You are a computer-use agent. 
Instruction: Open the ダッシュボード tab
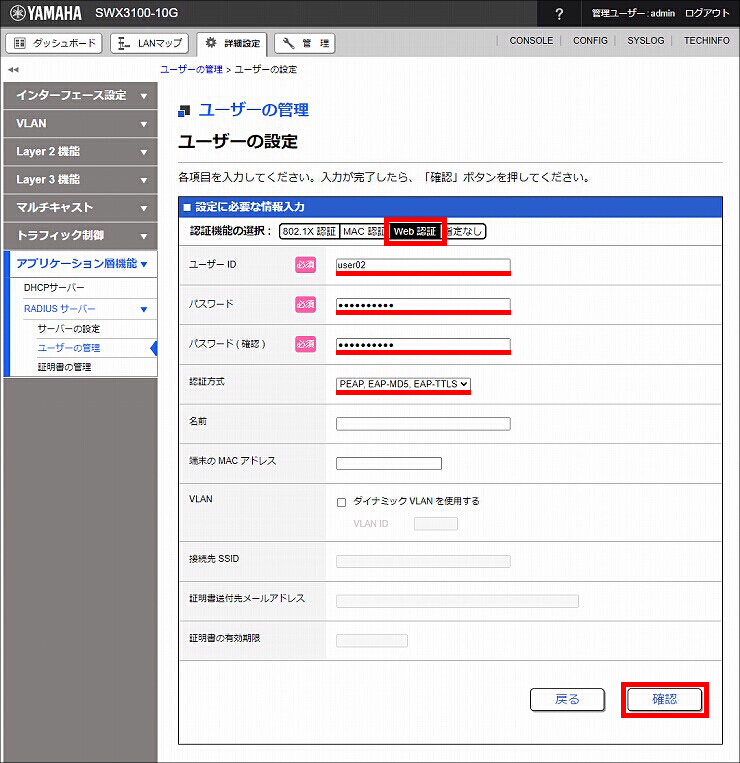point(54,43)
